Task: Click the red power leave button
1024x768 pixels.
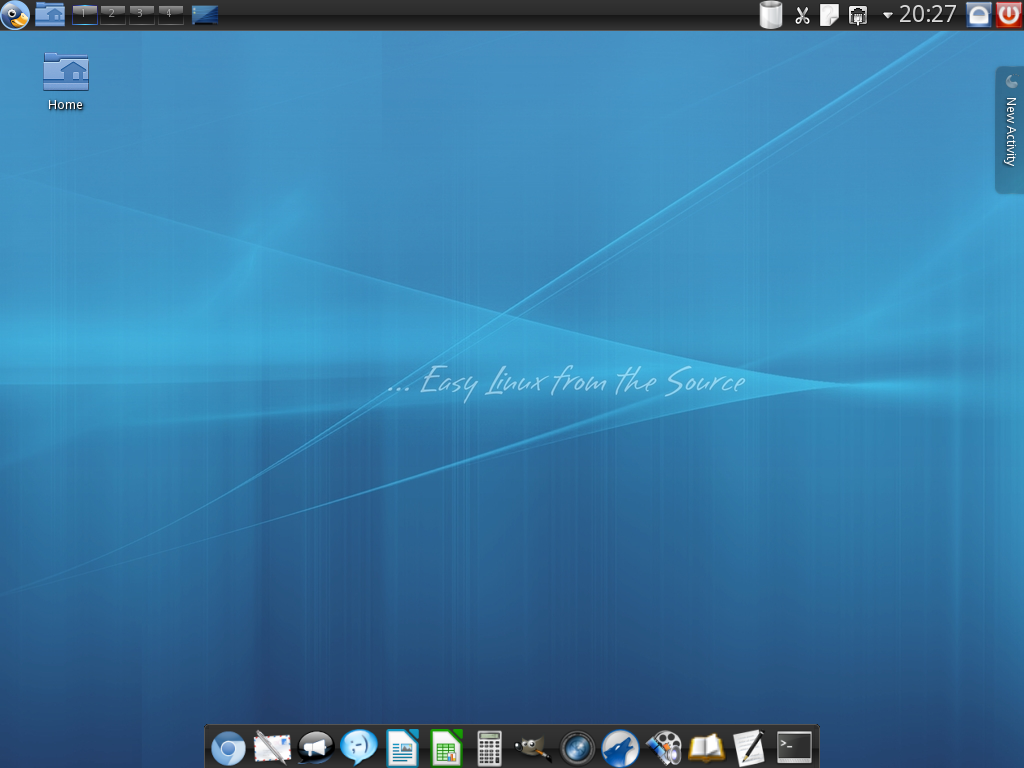Action: [1008, 14]
